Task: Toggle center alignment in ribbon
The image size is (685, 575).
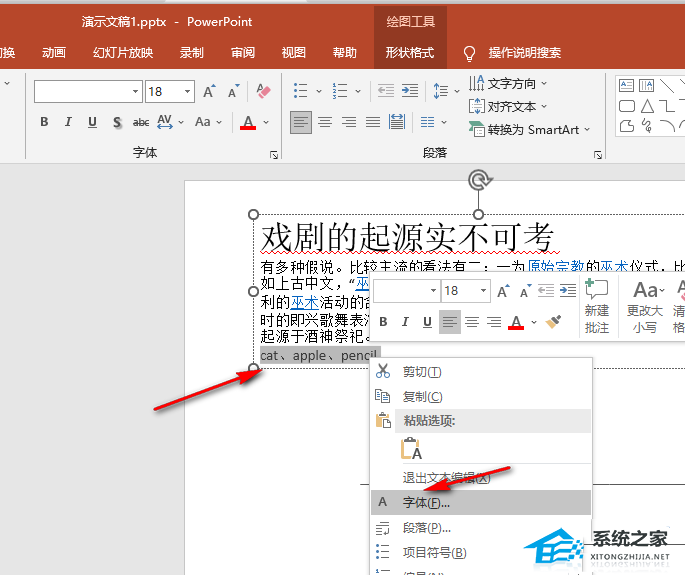Action: [x=325, y=122]
